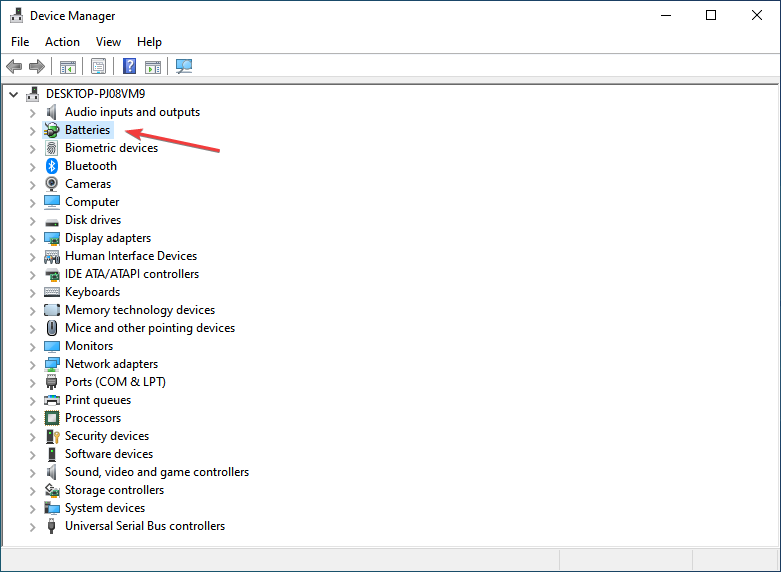Image resolution: width=781 pixels, height=572 pixels.
Task: Click the Device Manager title bar icon
Action: [x=16, y=15]
